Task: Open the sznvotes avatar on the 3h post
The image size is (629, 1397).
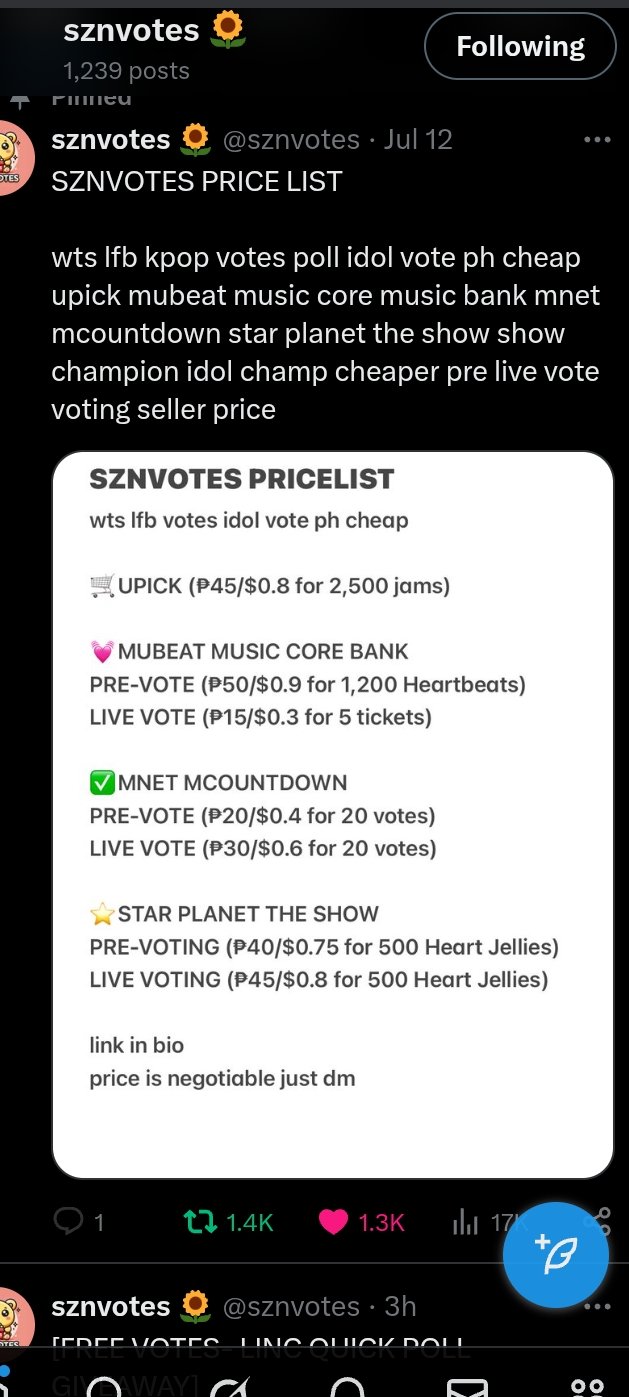Action: 14,1320
